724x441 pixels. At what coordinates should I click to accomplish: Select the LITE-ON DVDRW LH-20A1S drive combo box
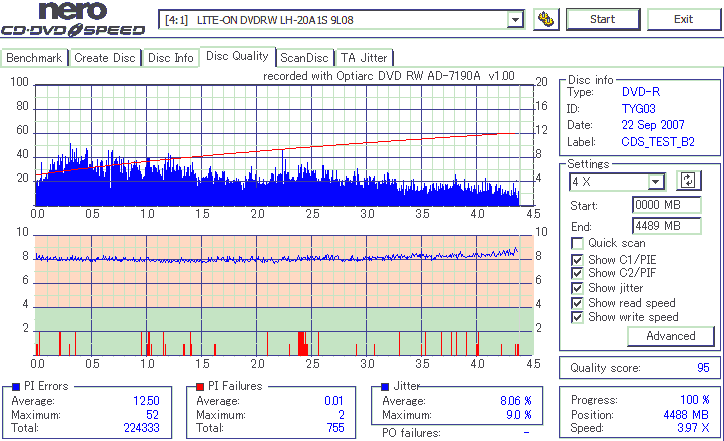(x=341, y=20)
